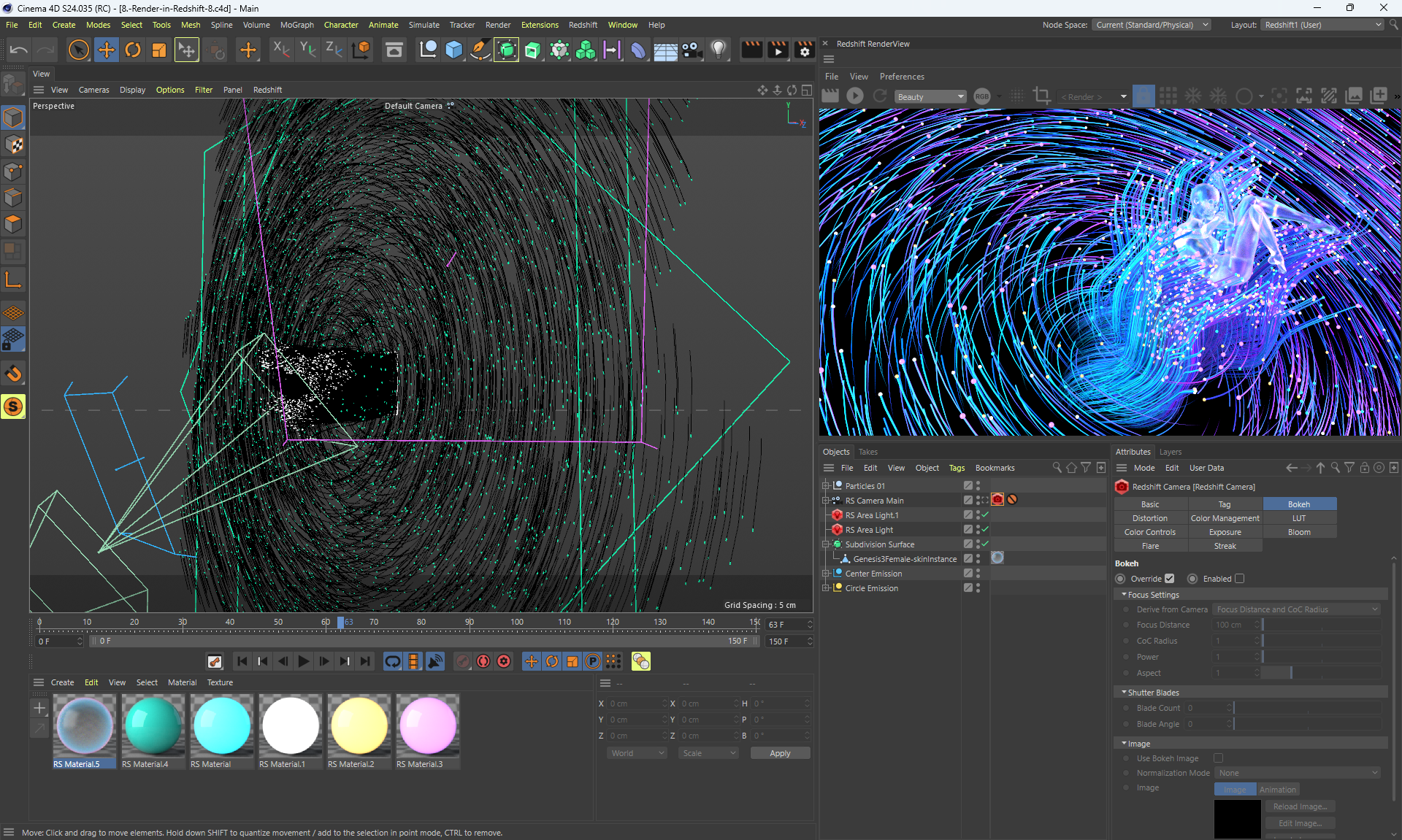Select the Rotate tool icon
The image size is (1402, 840).
coord(133,50)
